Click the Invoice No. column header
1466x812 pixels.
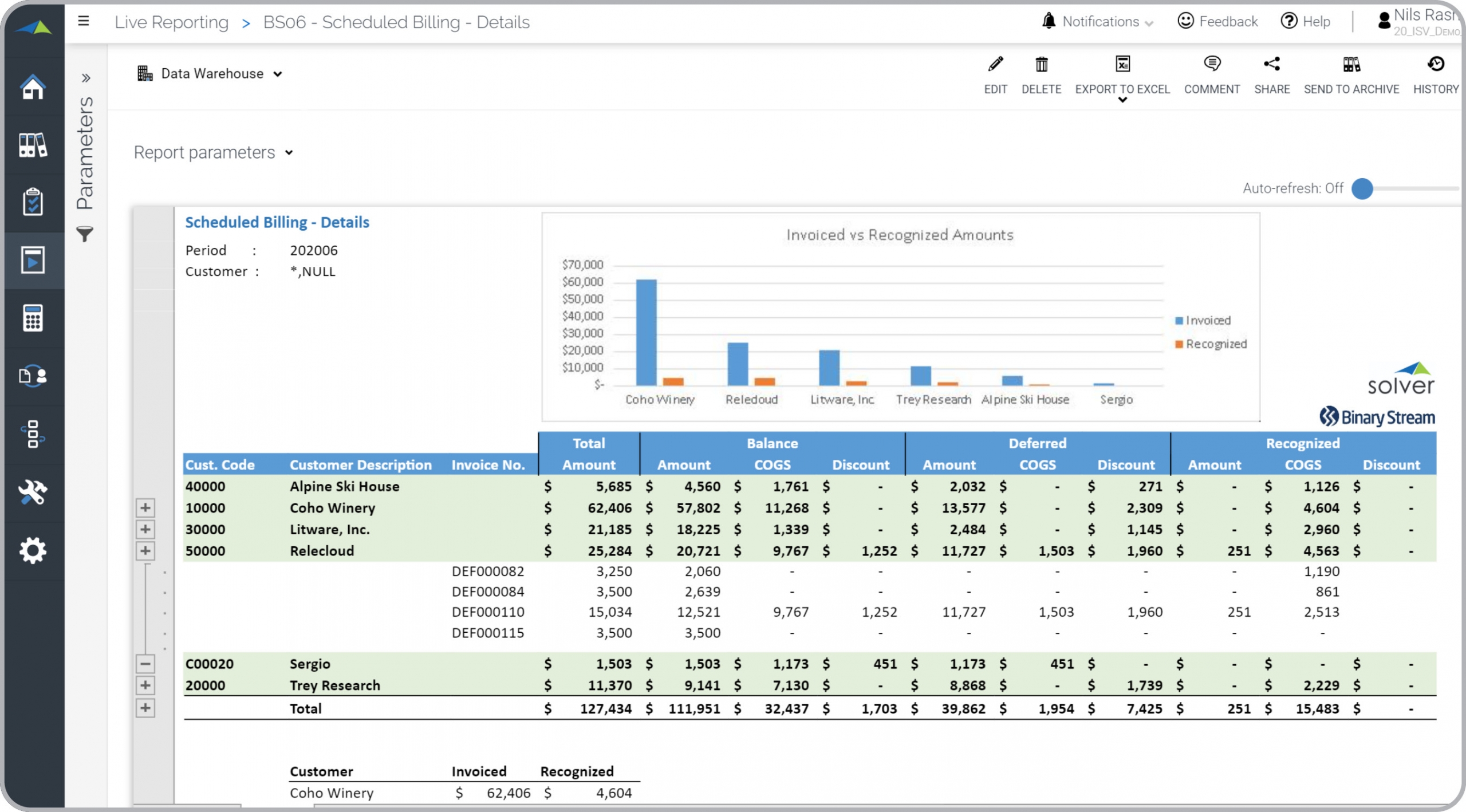point(488,465)
